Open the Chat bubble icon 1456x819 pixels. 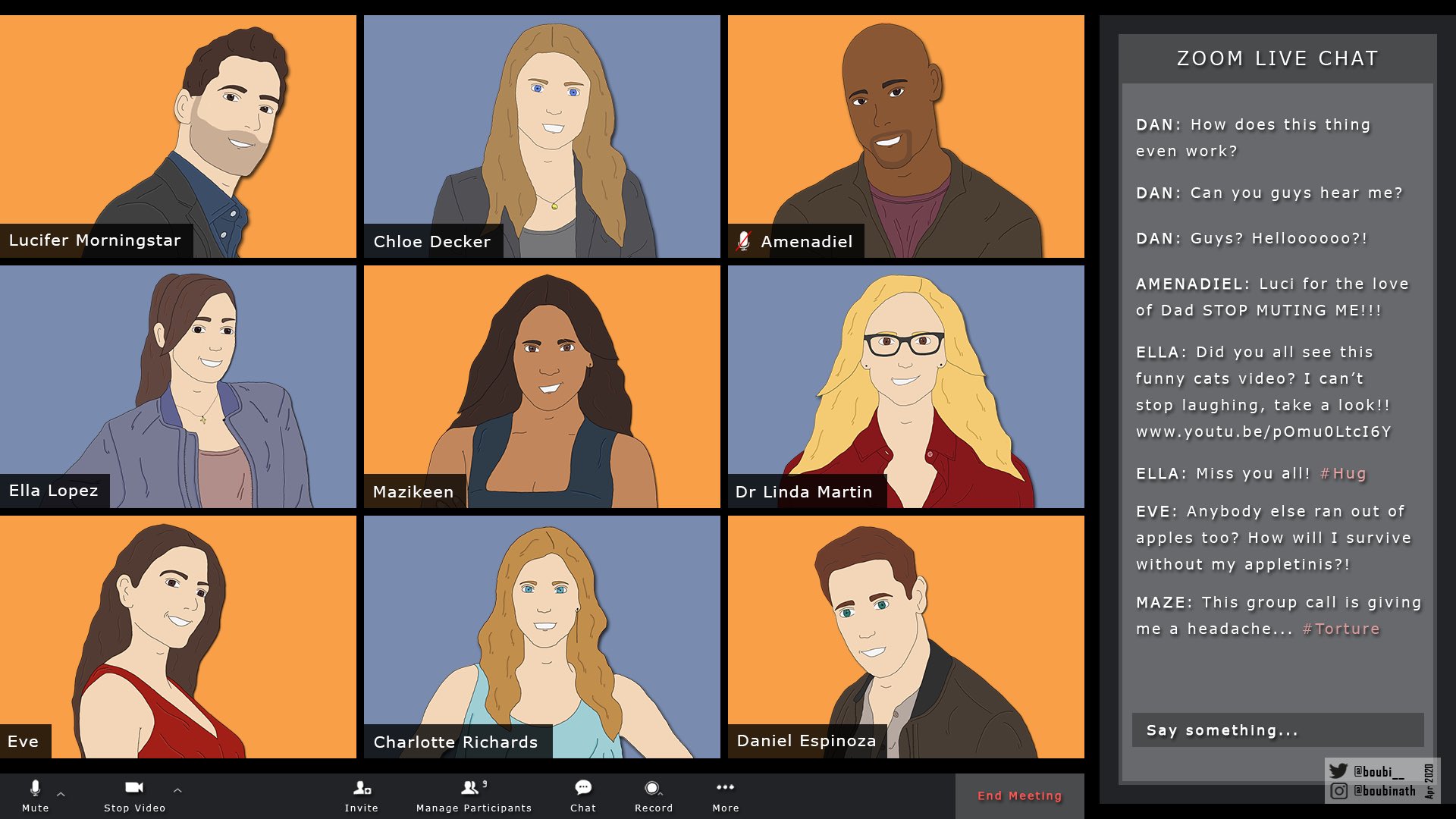click(x=582, y=788)
